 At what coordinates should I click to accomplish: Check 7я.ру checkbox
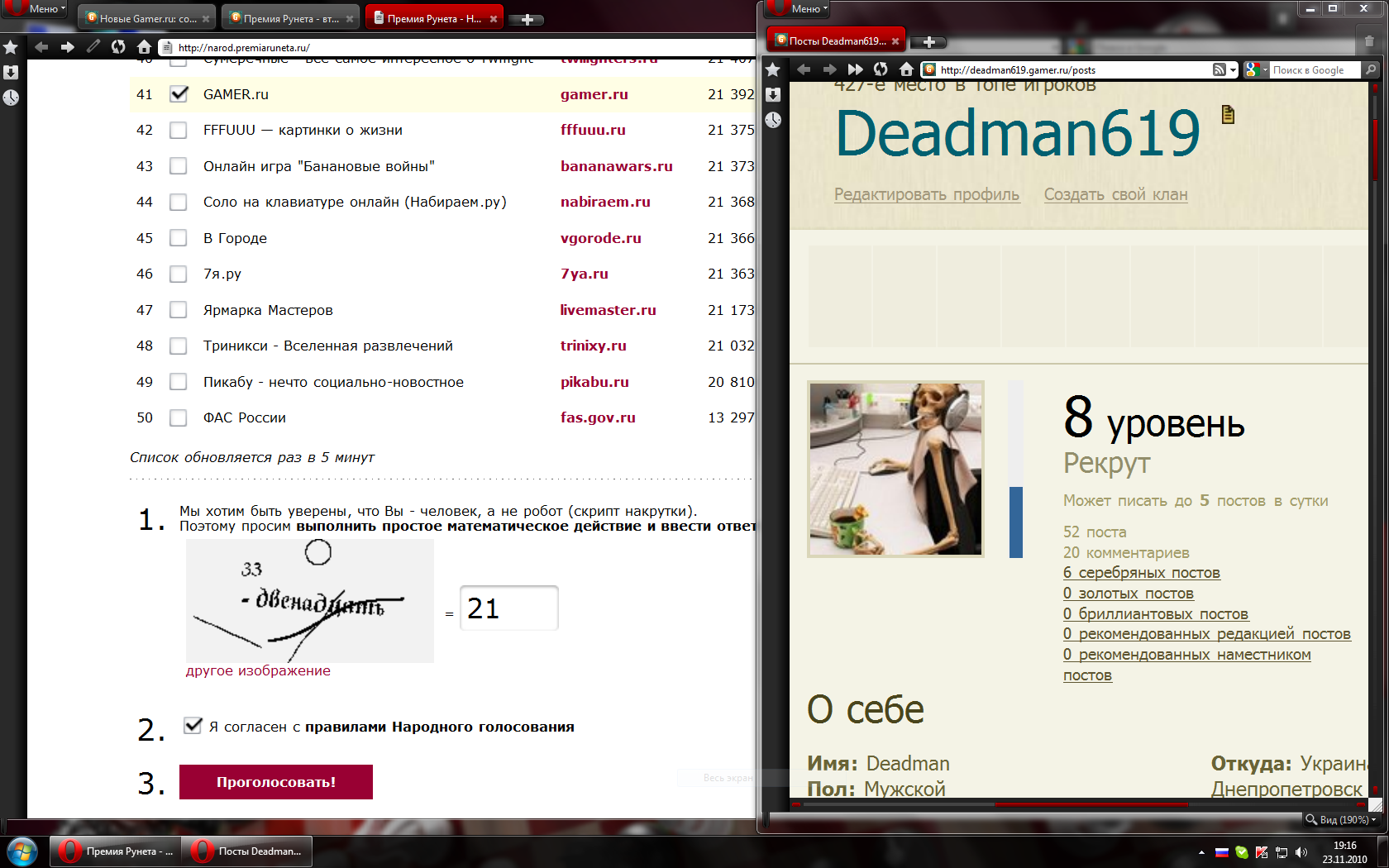178,274
